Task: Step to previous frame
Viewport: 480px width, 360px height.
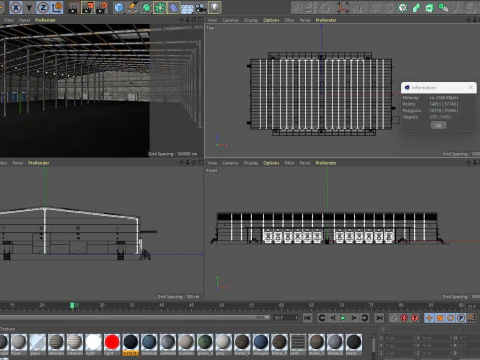Action: click(x=333, y=318)
